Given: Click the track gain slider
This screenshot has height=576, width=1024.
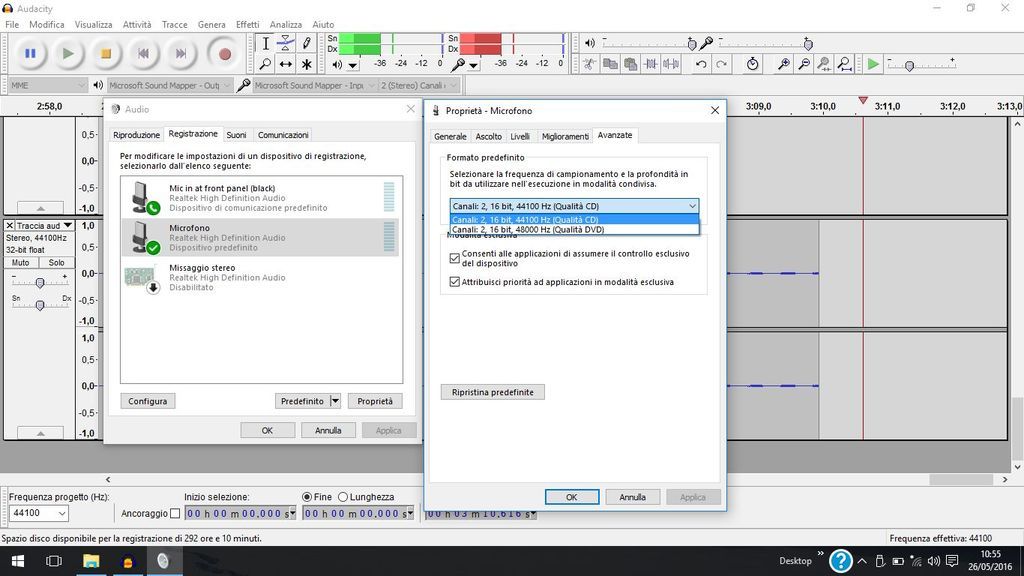Looking at the screenshot, I should (39, 283).
